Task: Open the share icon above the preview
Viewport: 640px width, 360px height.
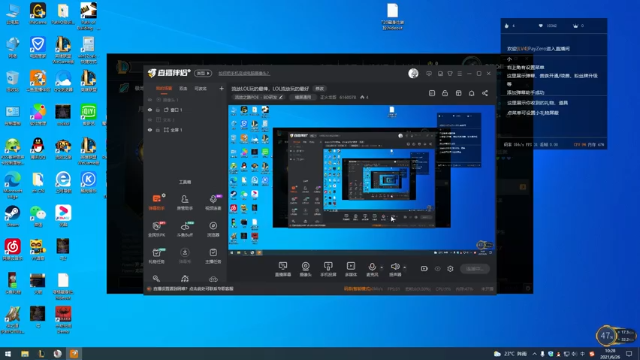Action: (x=485, y=93)
